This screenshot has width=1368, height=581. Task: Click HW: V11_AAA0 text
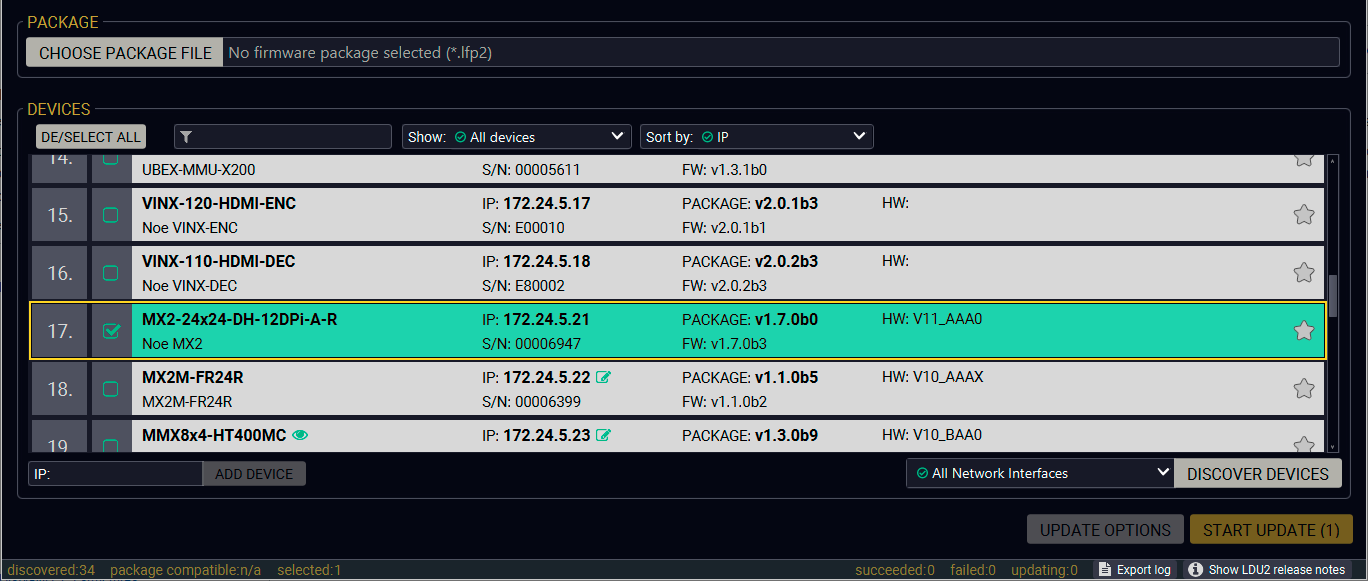(x=933, y=319)
